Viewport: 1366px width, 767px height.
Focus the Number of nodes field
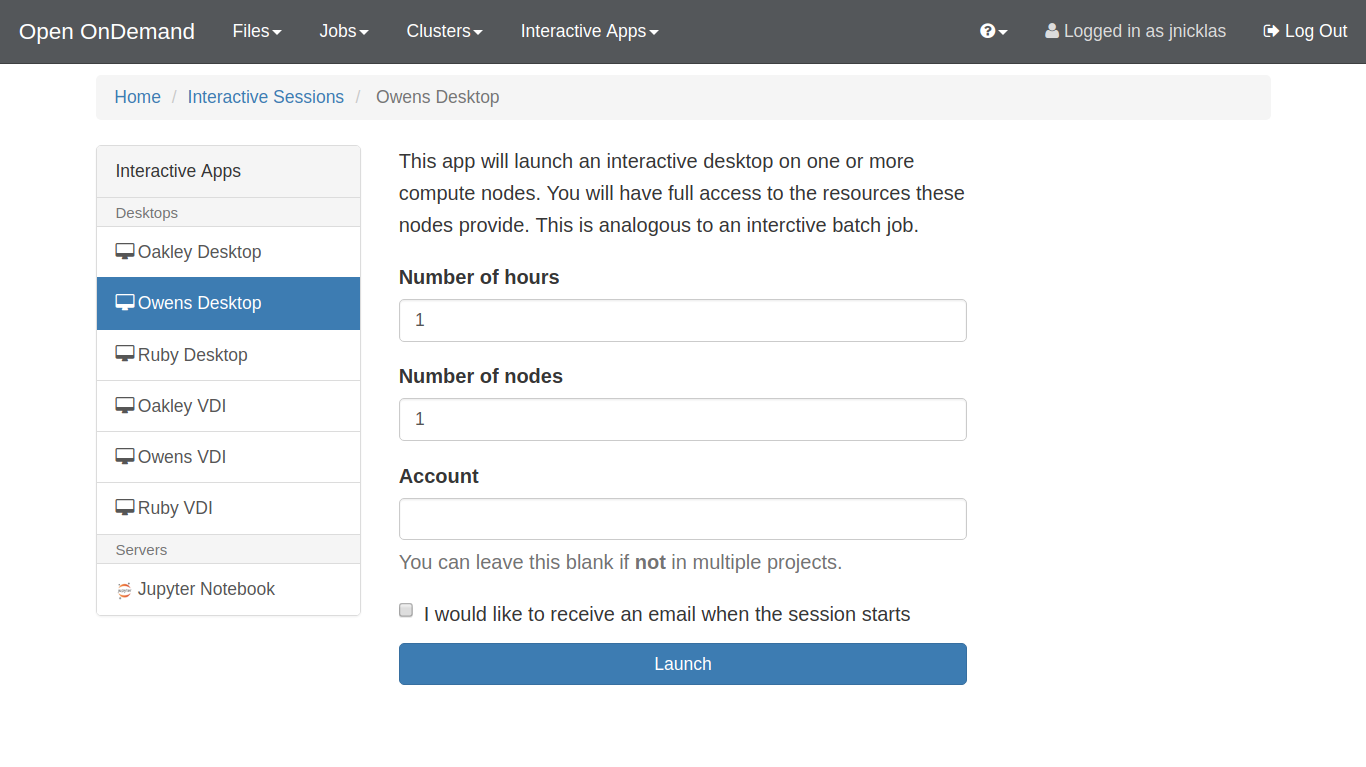click(x=683, y=419)
